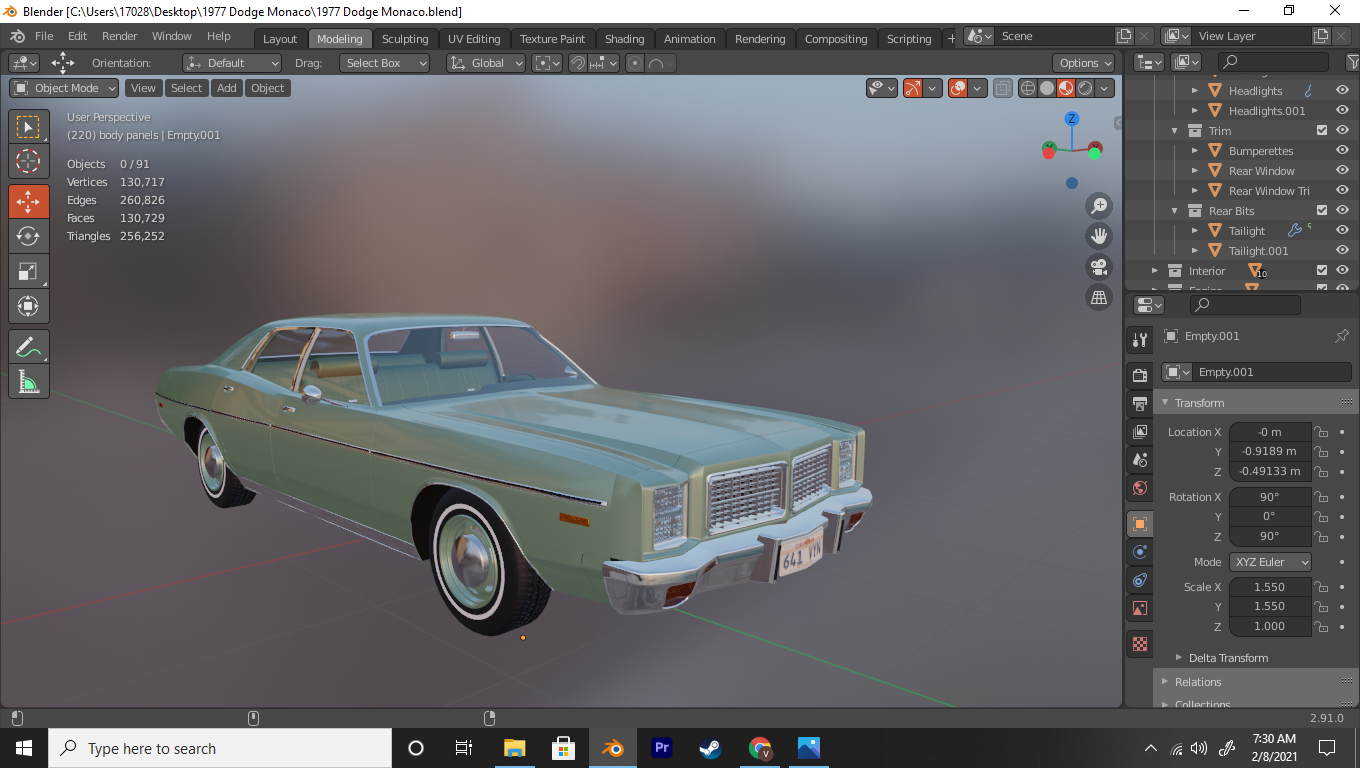Image resolution: width=1360 pixels, height=768 pixels.
Task: Toggle visibility of Tailight.001
Action: pyautogui.click(x=1342, y=250)
